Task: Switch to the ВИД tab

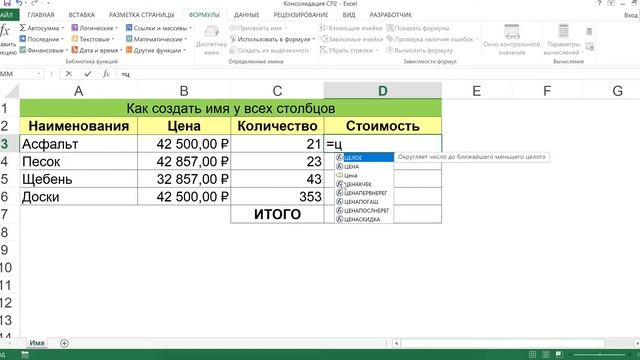Action: pyautogui.click(x=349, y=15)
